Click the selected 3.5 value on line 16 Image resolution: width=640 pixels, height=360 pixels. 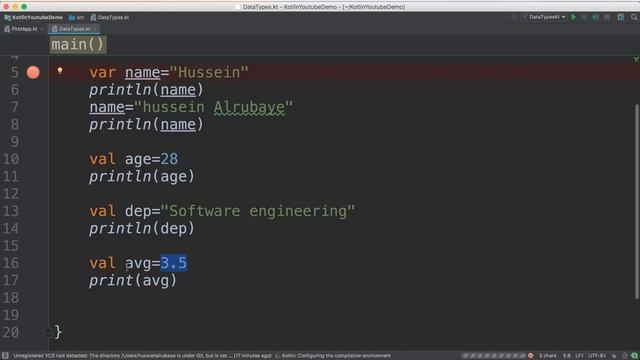pyautogui.click(x=173, y=263)
